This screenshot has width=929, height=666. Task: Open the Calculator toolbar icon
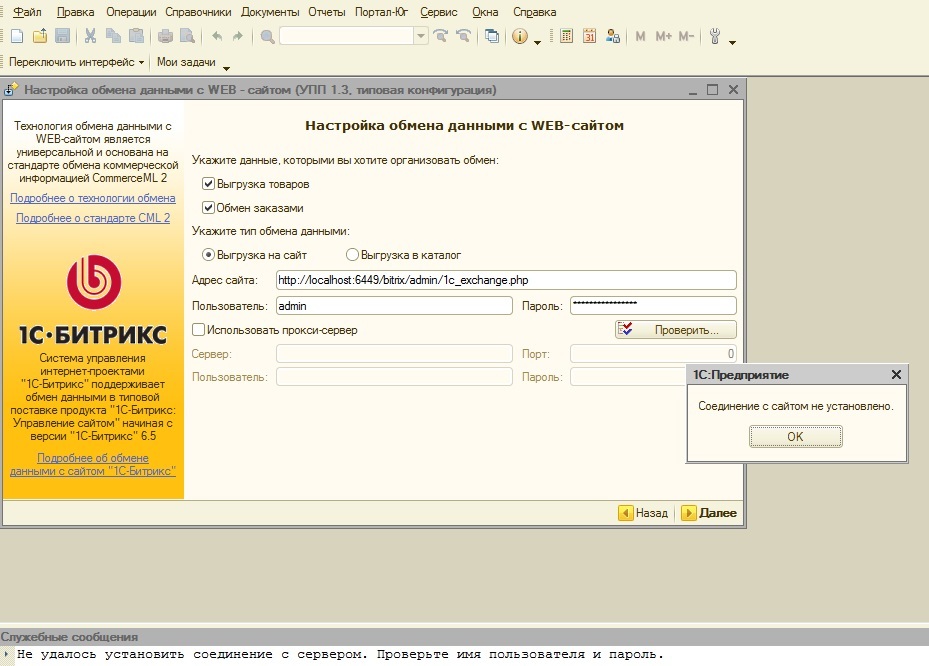566,36
